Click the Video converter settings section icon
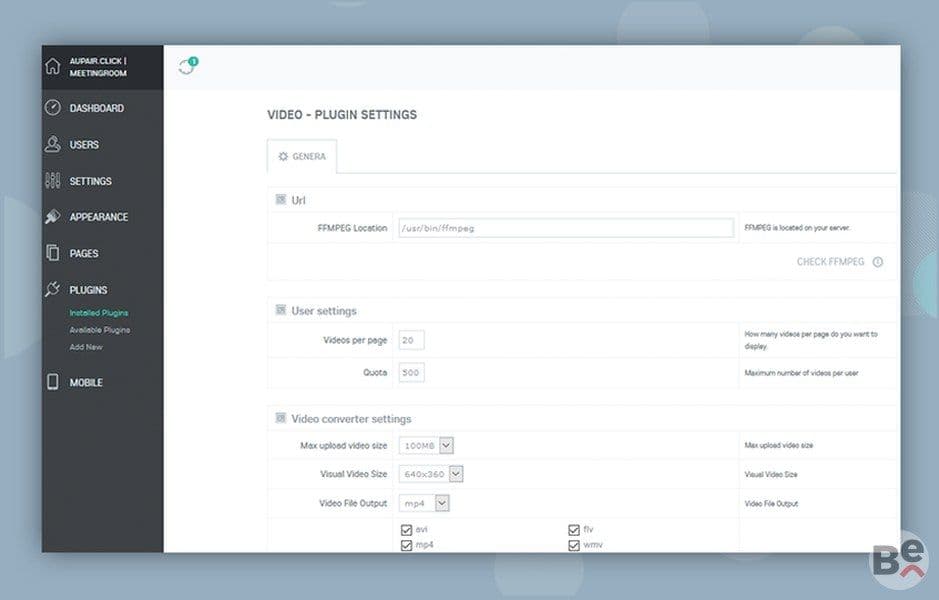The height and width of the screenshot is (600, 939). point(280,418)
